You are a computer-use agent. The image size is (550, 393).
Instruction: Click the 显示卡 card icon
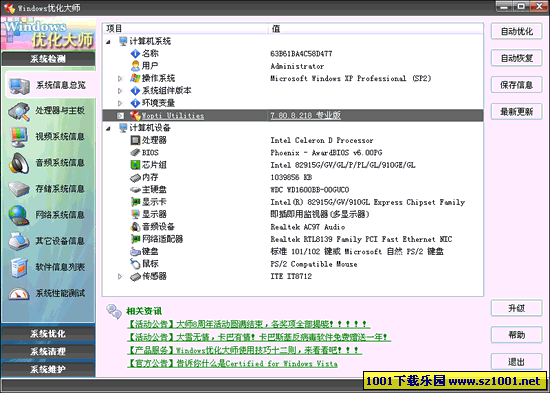pyautogui.click(x=135, y=202)
